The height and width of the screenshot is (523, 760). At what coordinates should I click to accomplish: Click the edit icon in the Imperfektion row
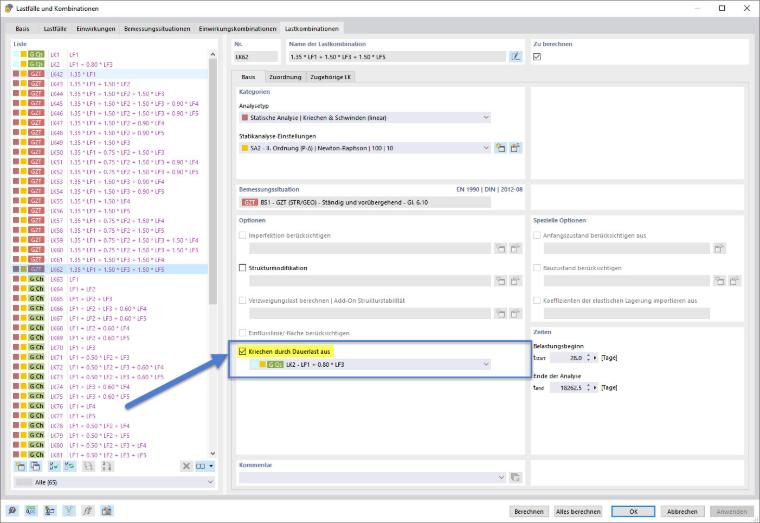click(x=515, y=249)
